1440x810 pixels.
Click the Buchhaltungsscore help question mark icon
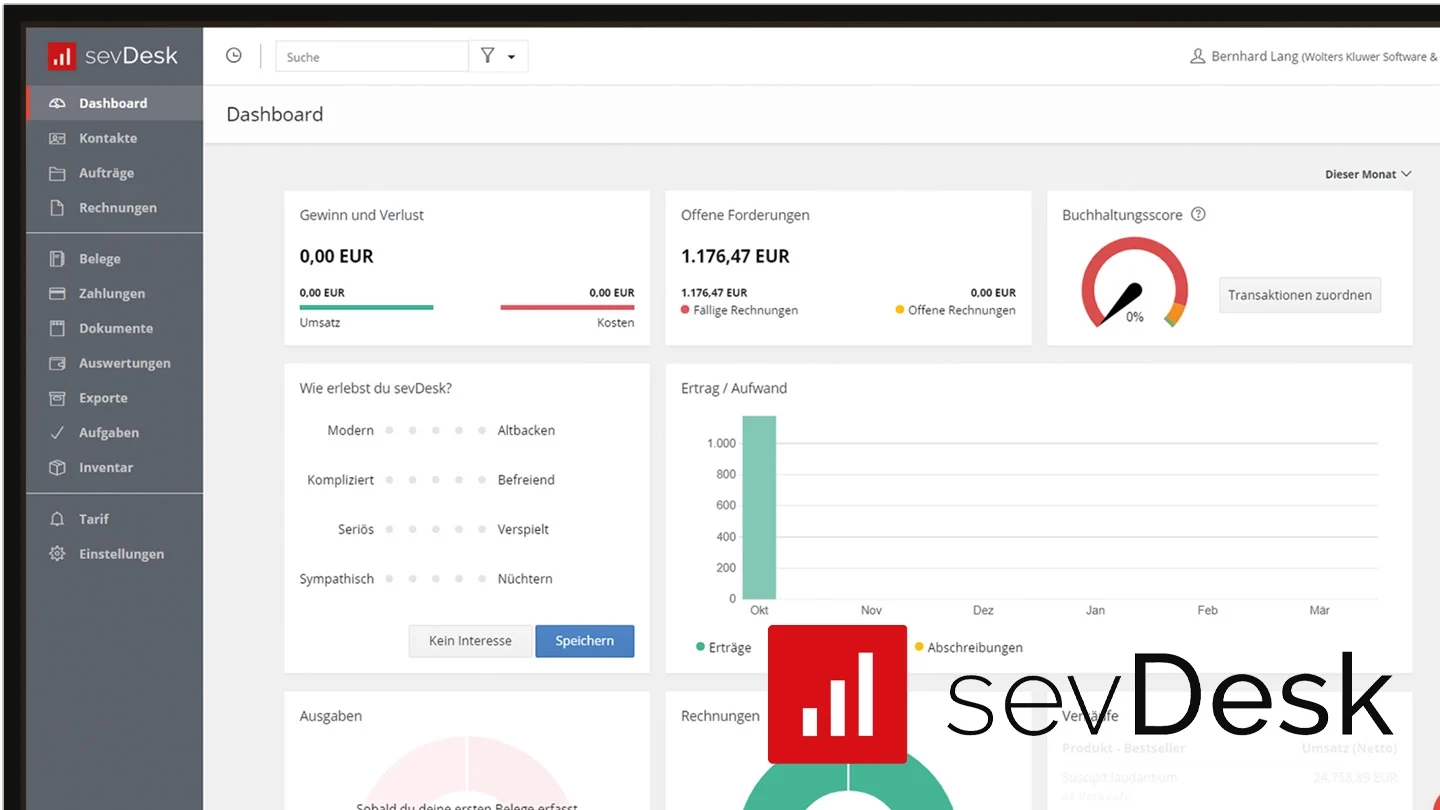click(x=1198, y=214)
